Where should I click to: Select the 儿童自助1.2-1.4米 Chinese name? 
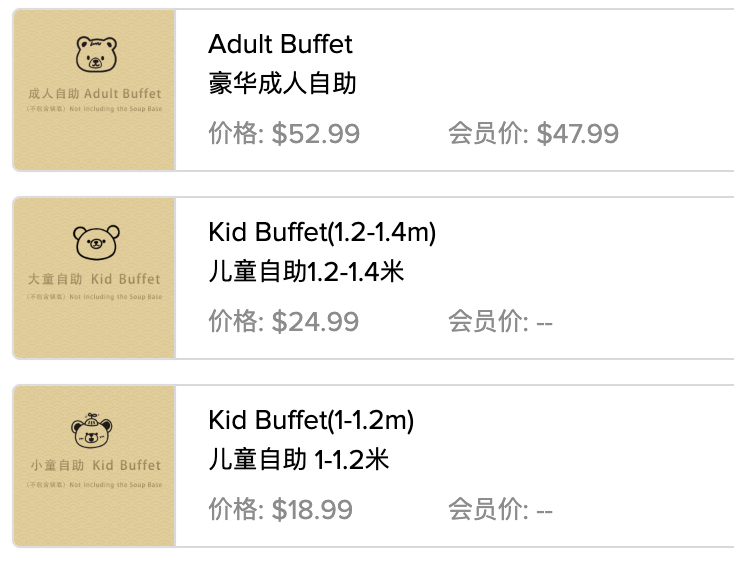pyautogui.click(x=306, y=271)
